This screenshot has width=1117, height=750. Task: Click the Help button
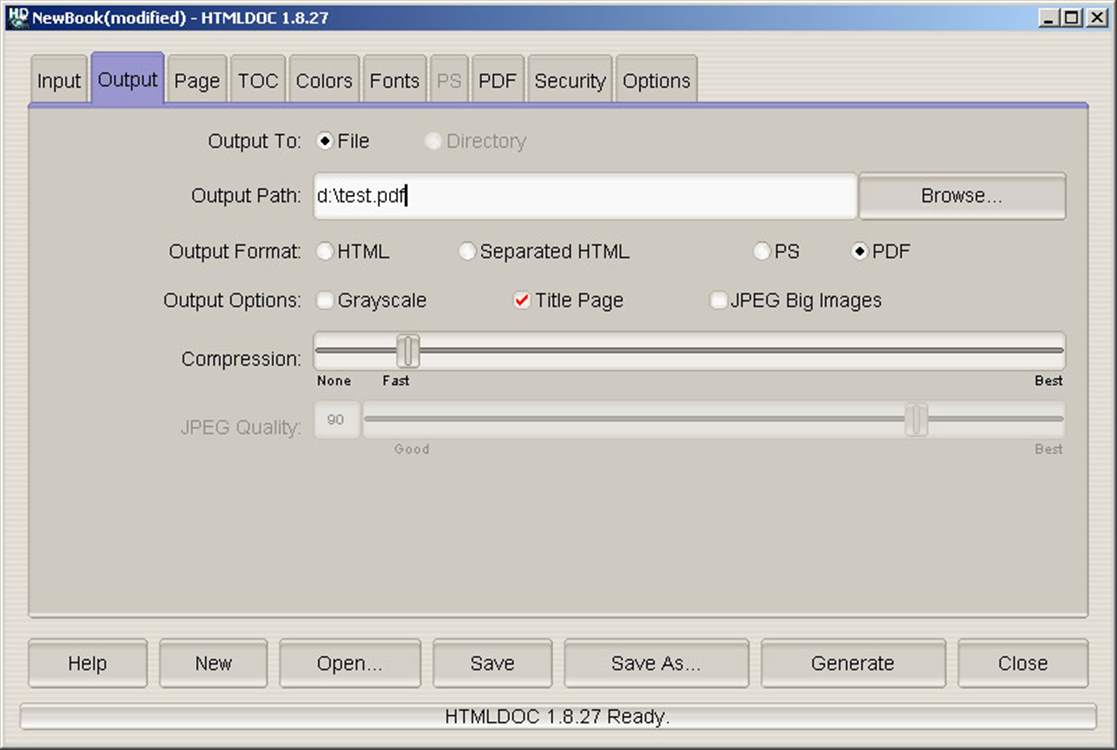(x=88, y=663)
